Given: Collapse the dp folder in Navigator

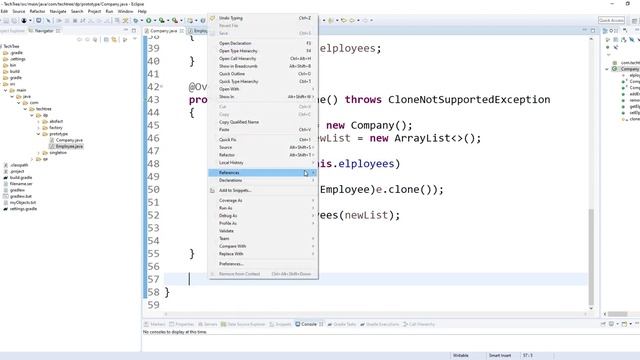Looking at the screenshot, I should 32,115.
